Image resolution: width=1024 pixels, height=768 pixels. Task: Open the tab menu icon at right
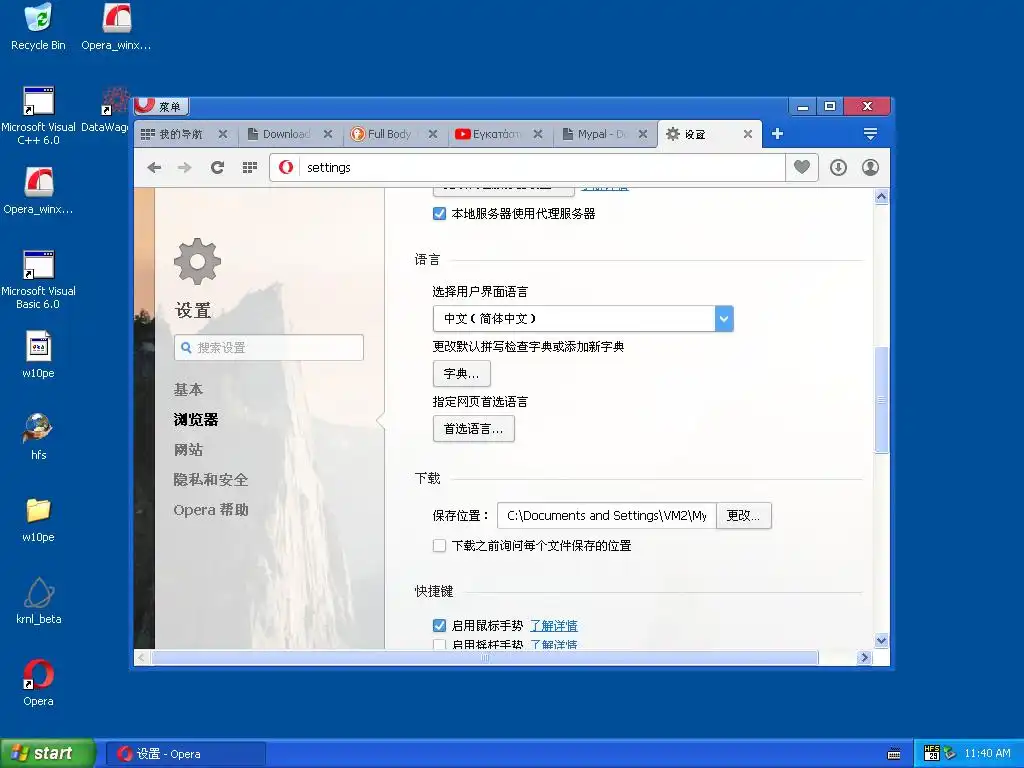pos(870,134)
